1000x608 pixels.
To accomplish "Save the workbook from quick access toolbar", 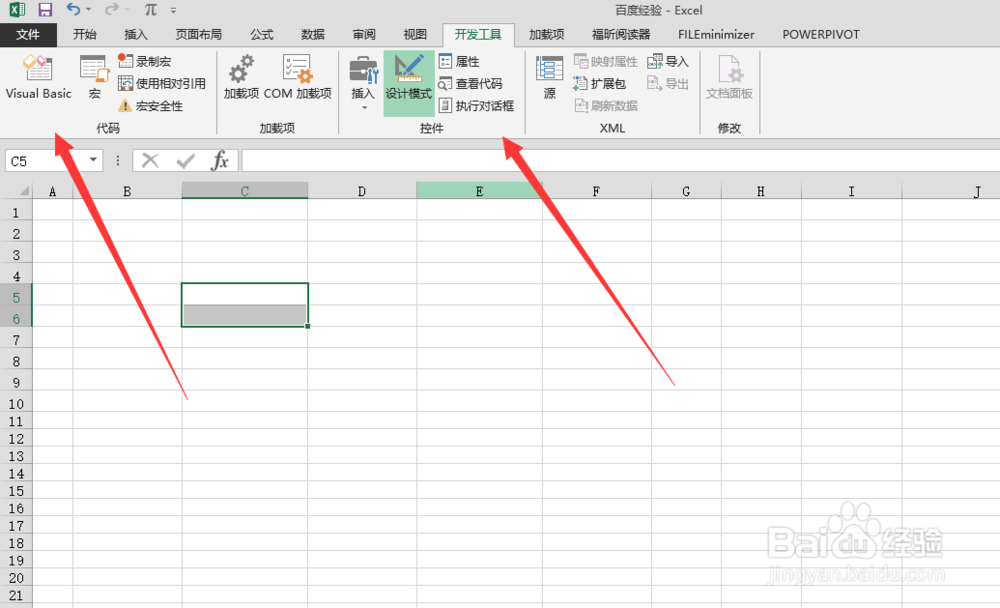I will [45, 10].
